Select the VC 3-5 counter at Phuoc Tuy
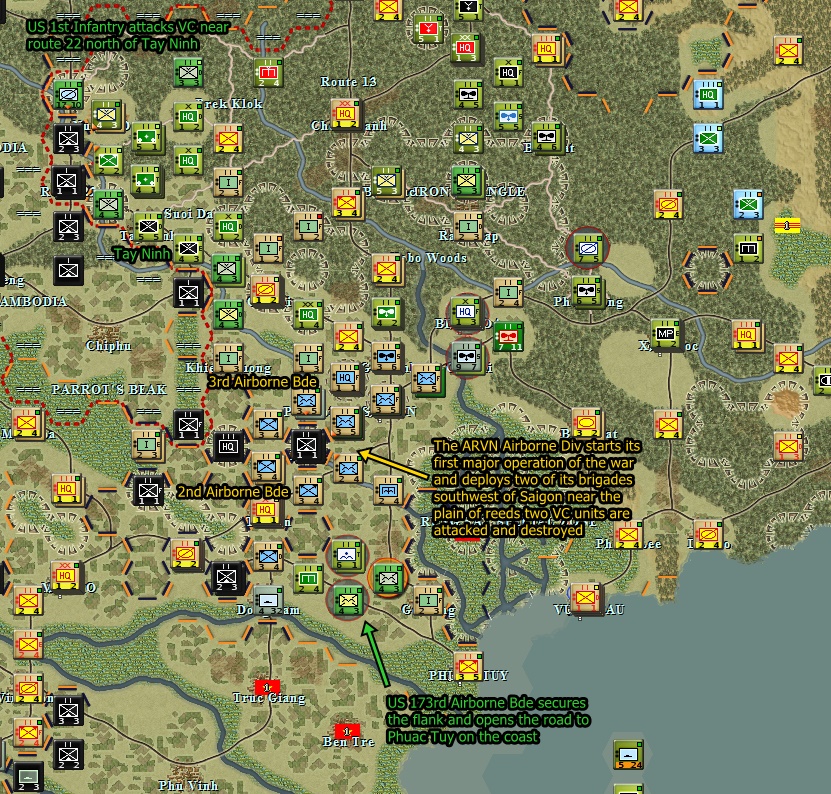Image resolution: width=831 pixels, height=794 pixels. [467, 666]
